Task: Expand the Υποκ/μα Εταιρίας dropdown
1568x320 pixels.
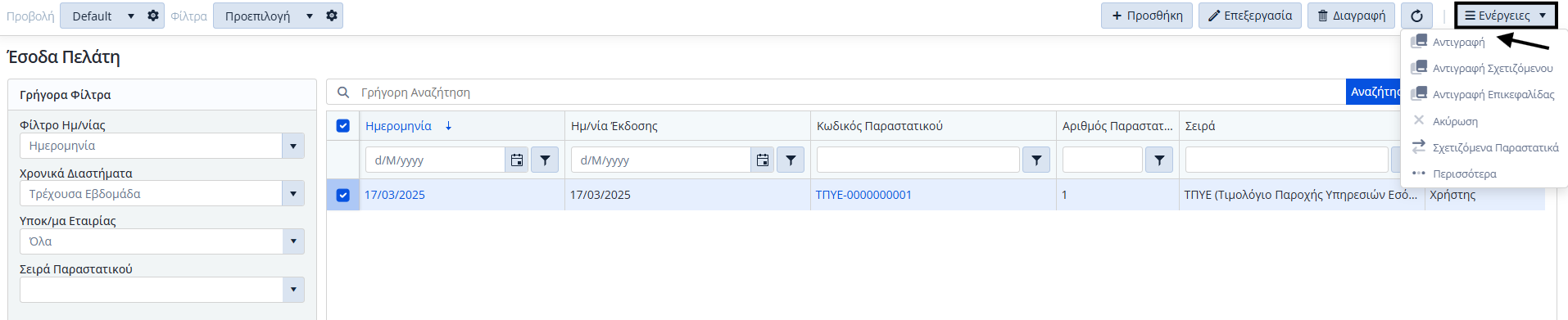Action: coord(293,241)
